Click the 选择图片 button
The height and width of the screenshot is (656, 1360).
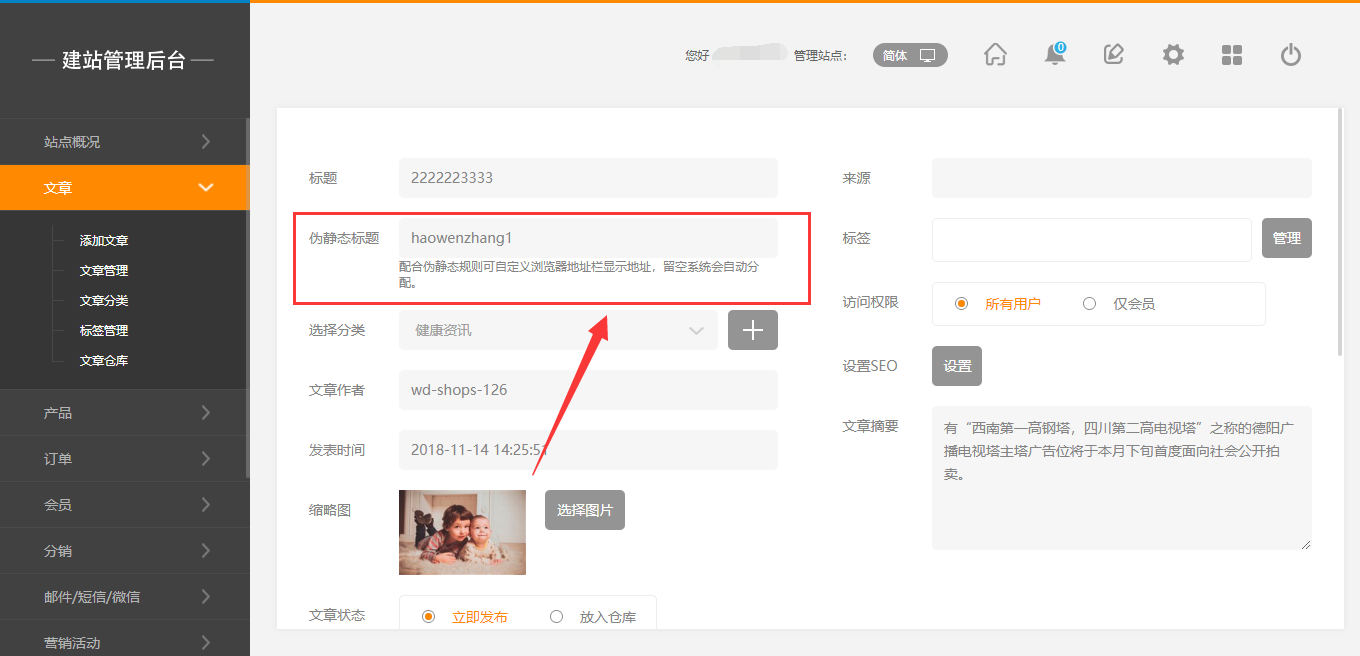(584, 510)
